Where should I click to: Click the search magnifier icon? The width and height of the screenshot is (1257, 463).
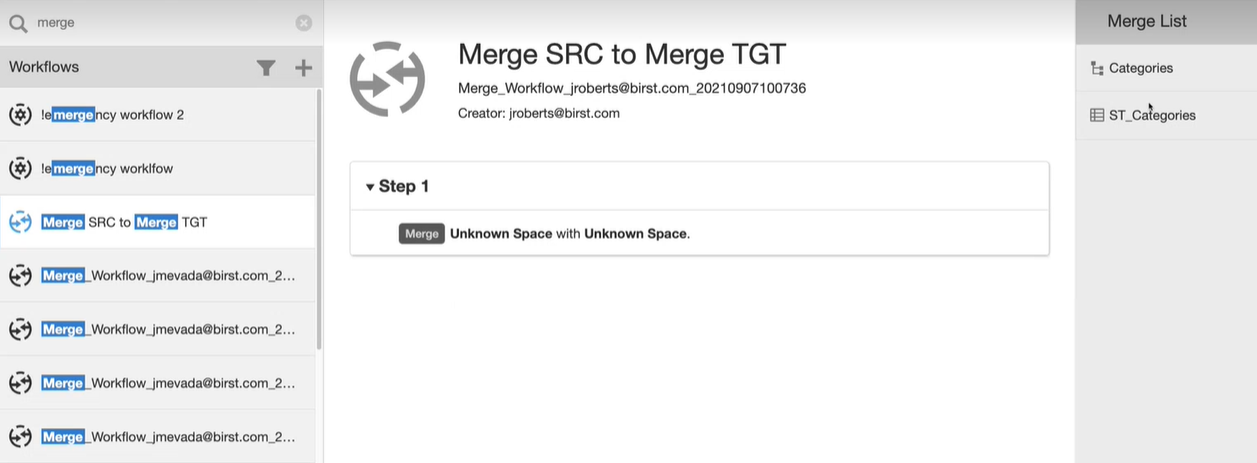pyautogui.click(x=18, y=22)
